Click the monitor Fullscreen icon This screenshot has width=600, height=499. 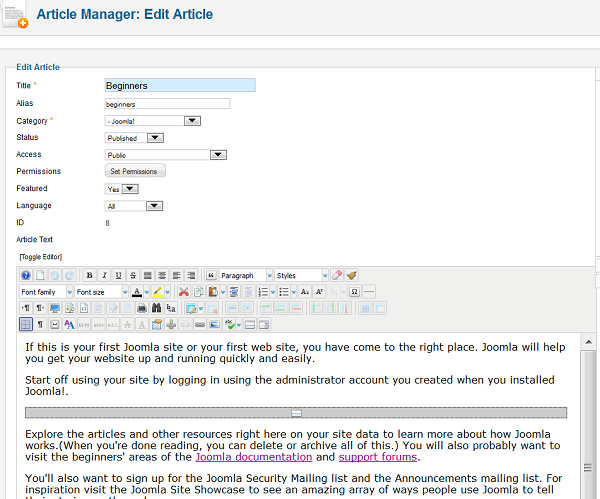55,308
